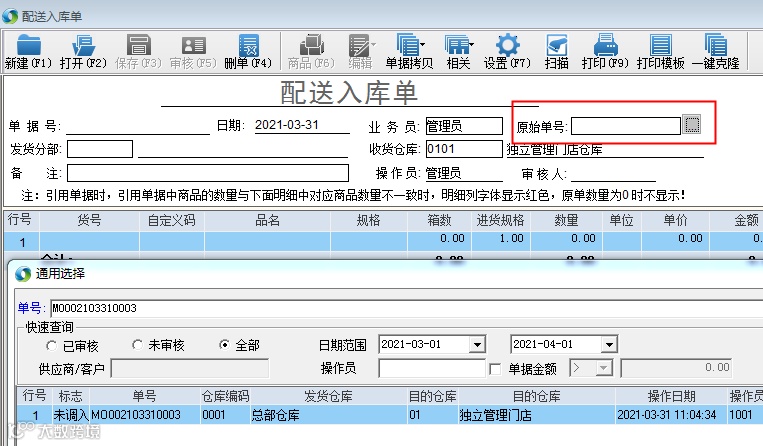Delete the document with 删单 (F4)
Image resolution: width=763 pixels, height=446 pixels.
pyautogui.click(x=248, y=52)
